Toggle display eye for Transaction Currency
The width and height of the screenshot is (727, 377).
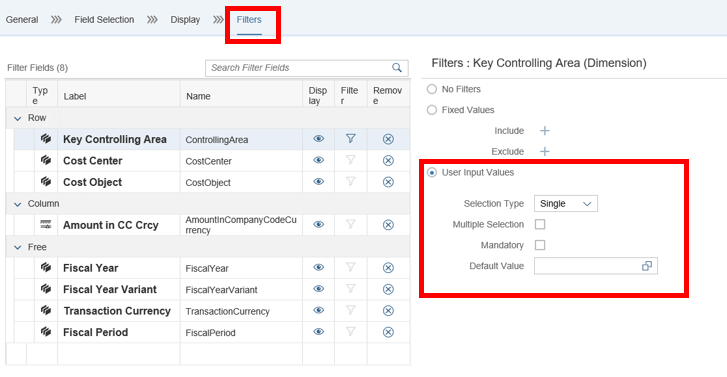pos(319,310)
